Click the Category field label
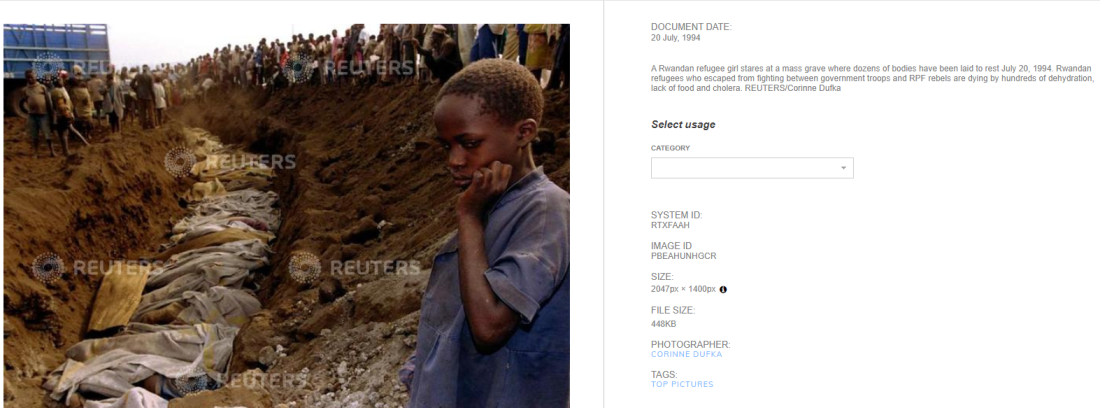Screen dimensions: 1100x408 [670, 148]
